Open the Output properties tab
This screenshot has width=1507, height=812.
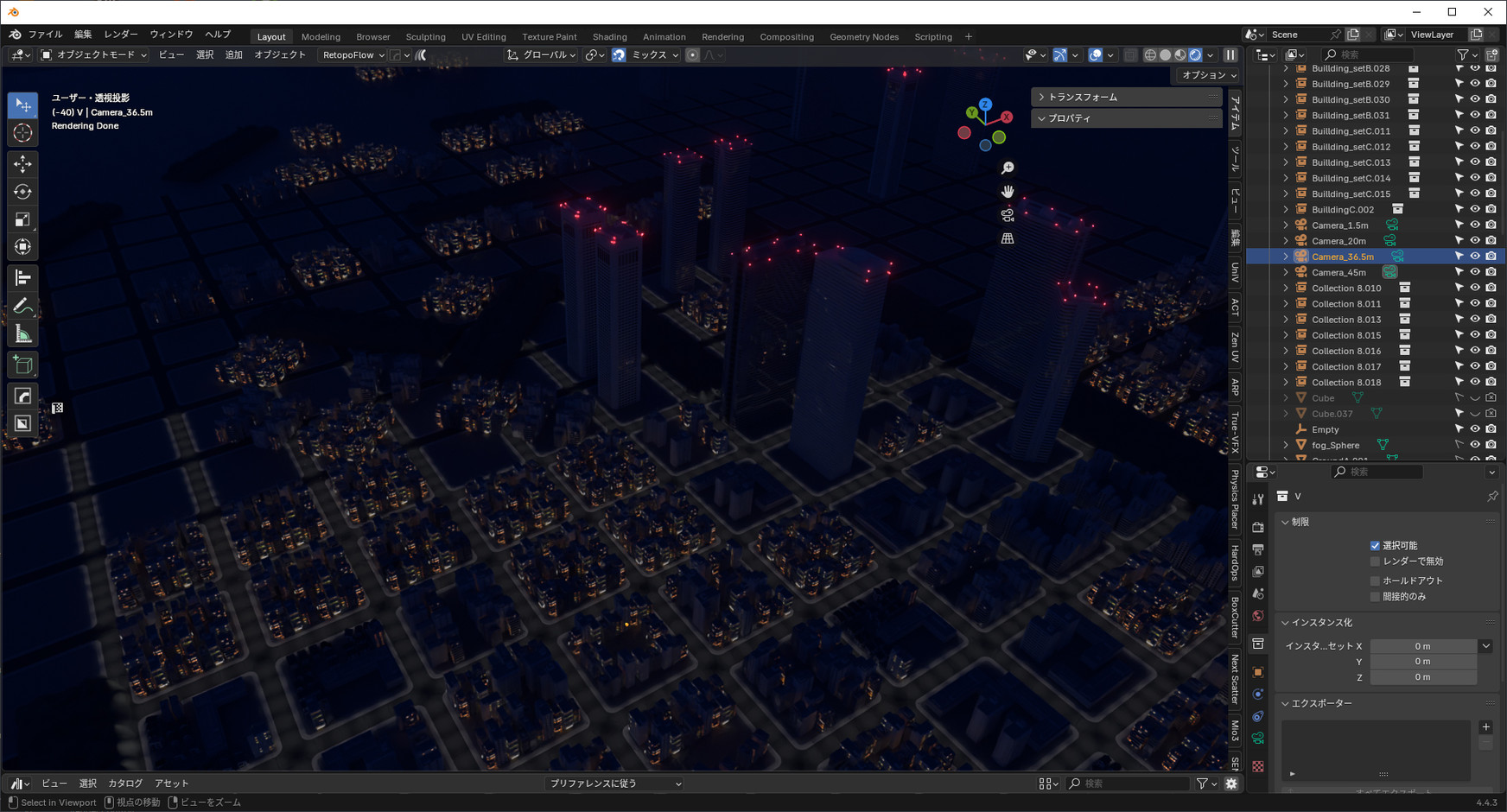pos(1258,549)
